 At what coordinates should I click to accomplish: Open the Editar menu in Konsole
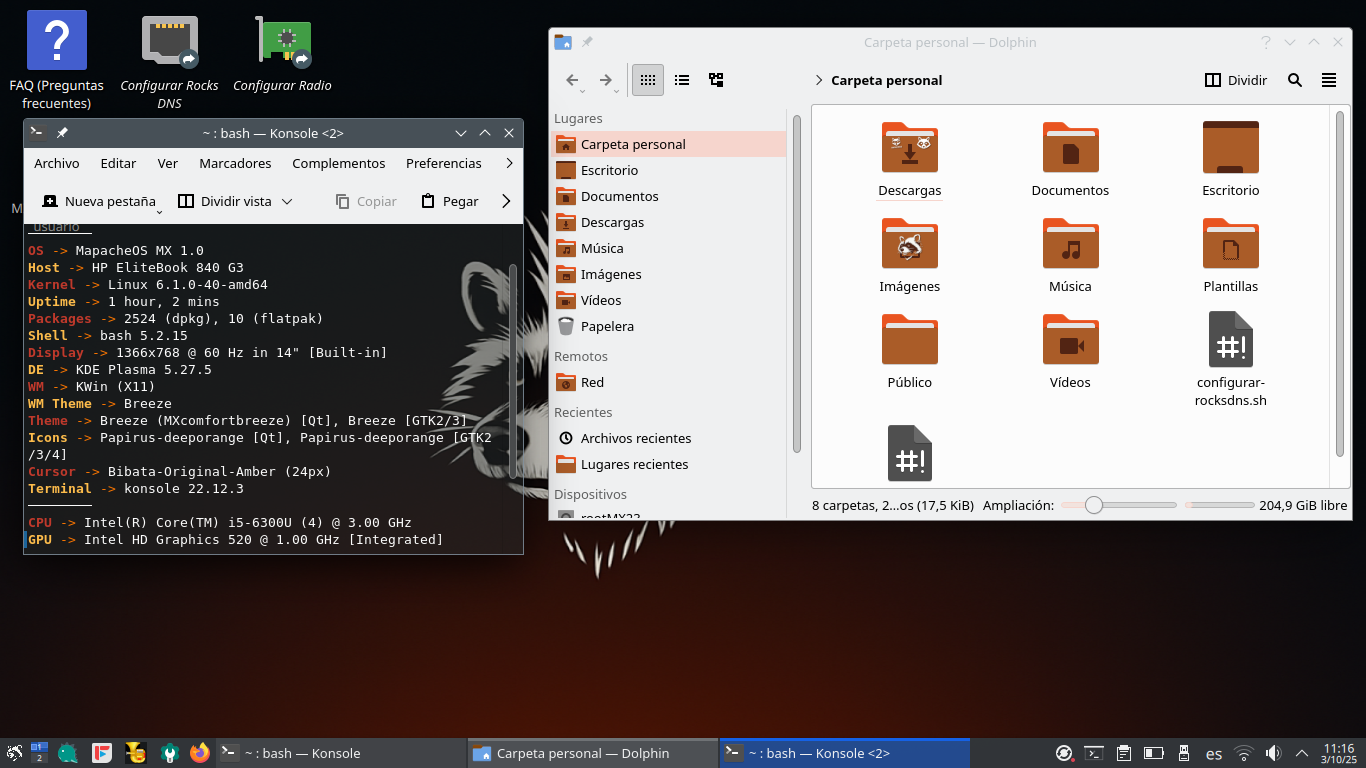118,163
